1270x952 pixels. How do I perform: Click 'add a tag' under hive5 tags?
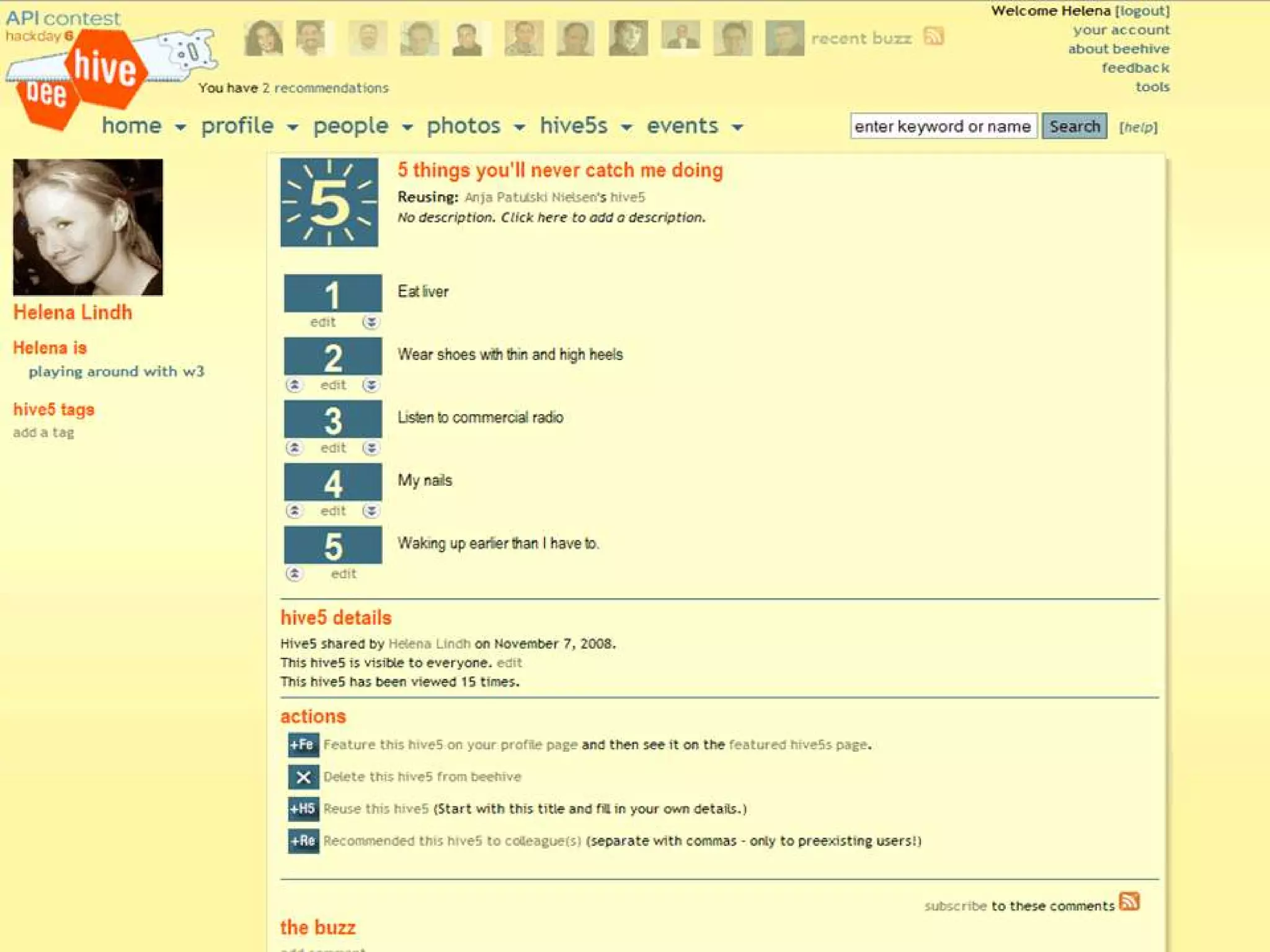43,433
